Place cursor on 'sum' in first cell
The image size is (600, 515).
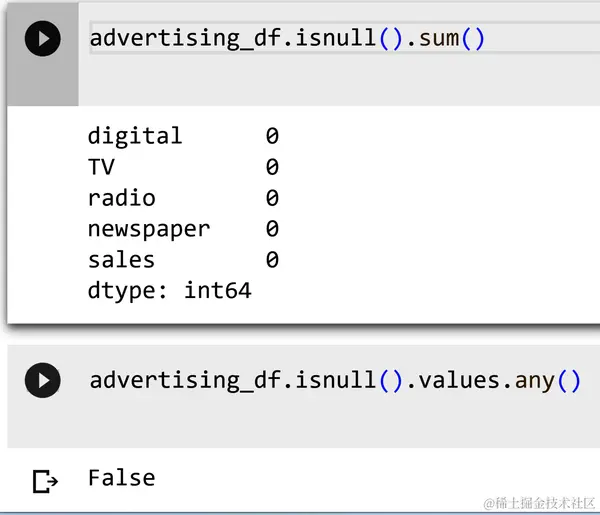tap(442, 39)
